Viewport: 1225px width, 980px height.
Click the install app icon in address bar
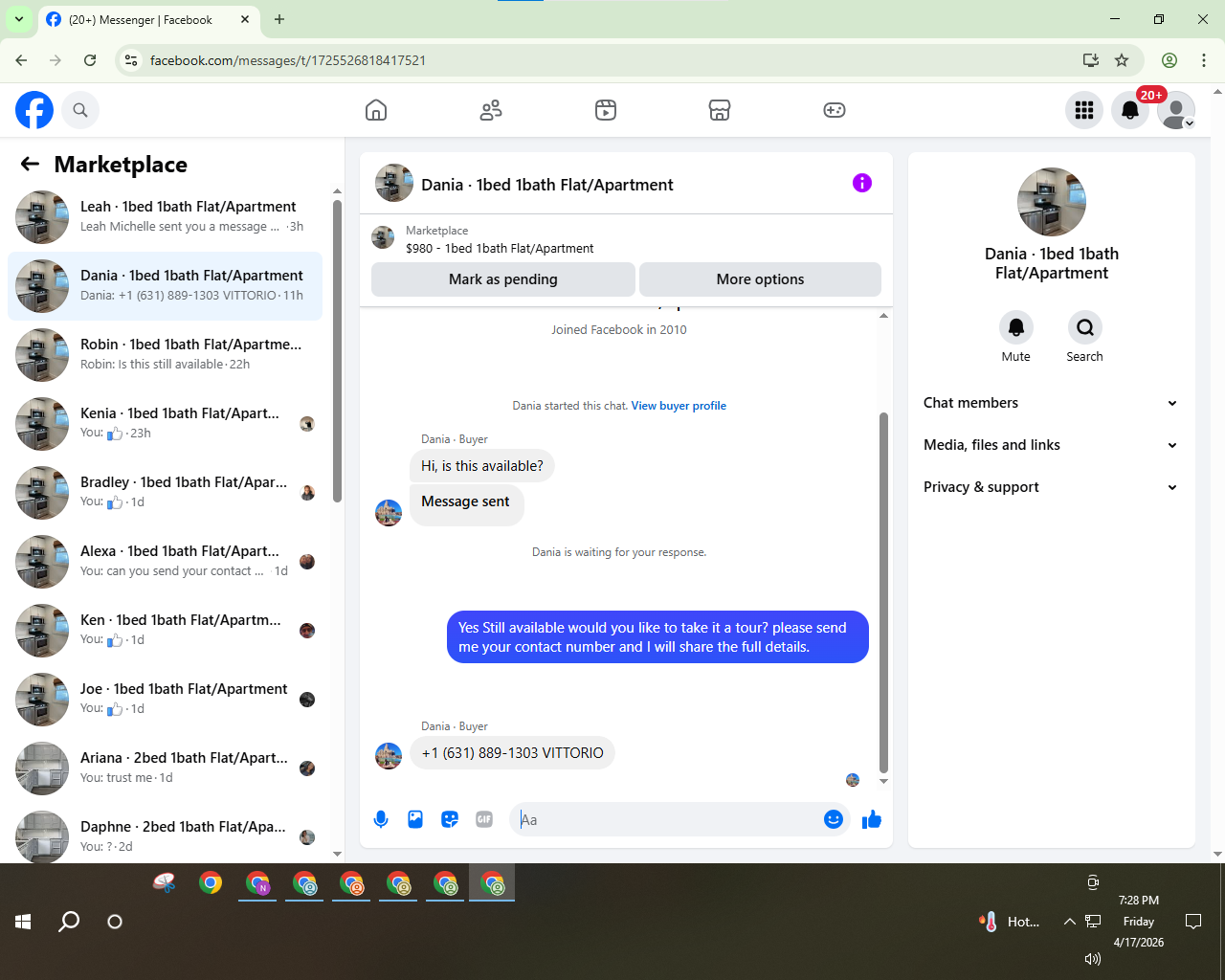[1091, 60]
